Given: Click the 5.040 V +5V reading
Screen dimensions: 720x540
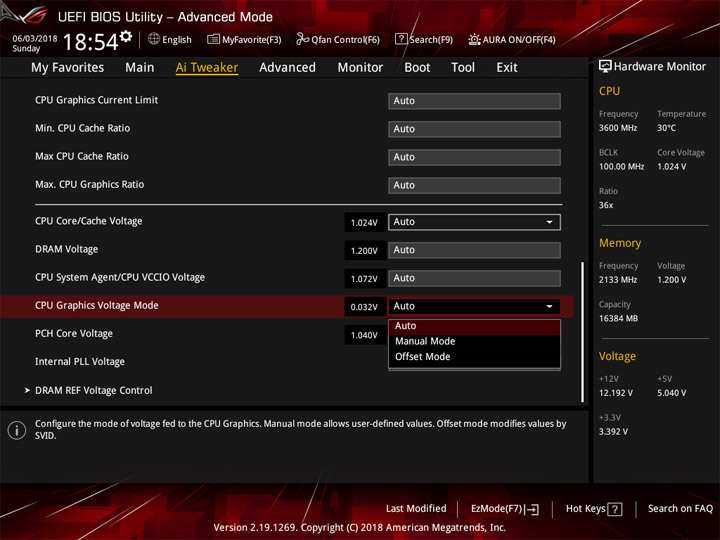Looking at the screenshot, I should (671, 393).
